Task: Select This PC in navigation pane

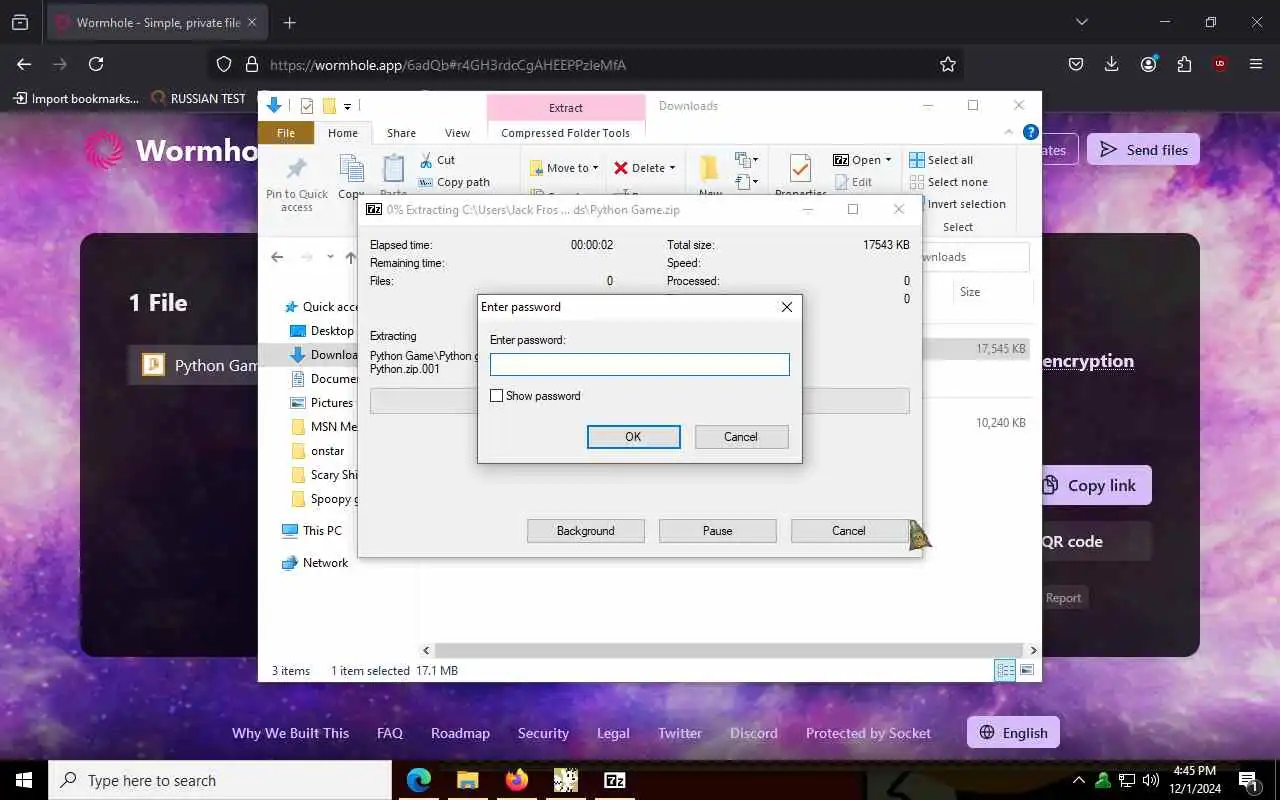Action: pos(311,531)
